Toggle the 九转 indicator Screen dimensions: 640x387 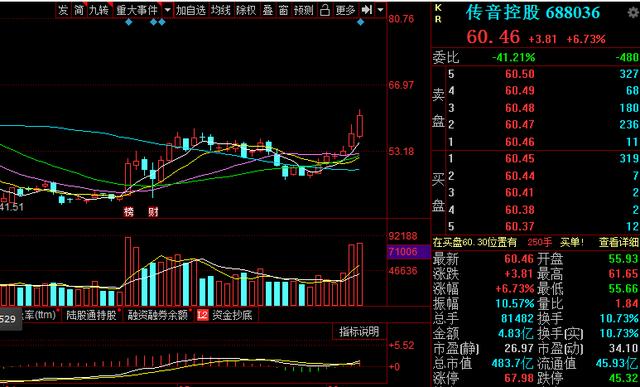tap(99, 10)
